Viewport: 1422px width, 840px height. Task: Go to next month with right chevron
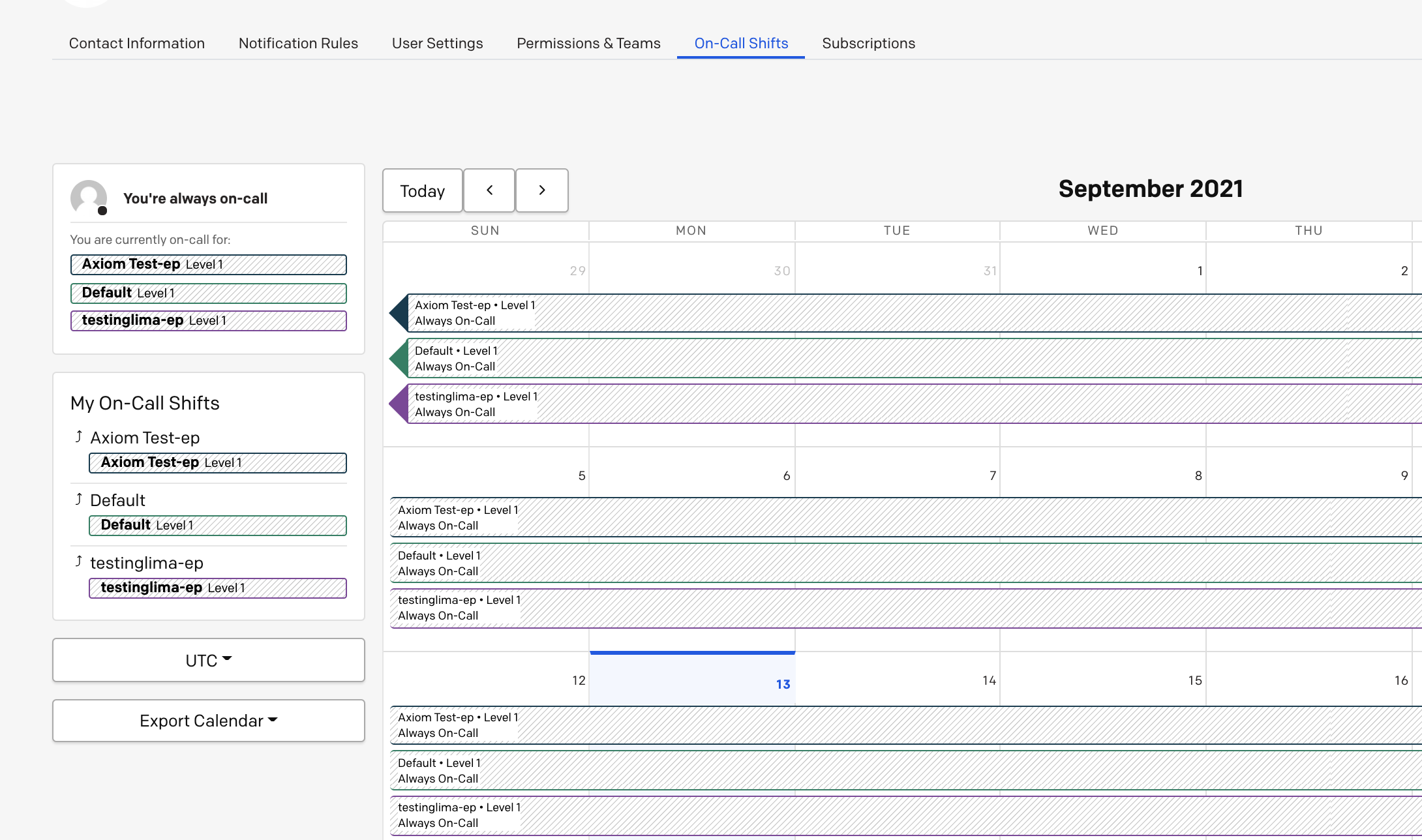542,190
